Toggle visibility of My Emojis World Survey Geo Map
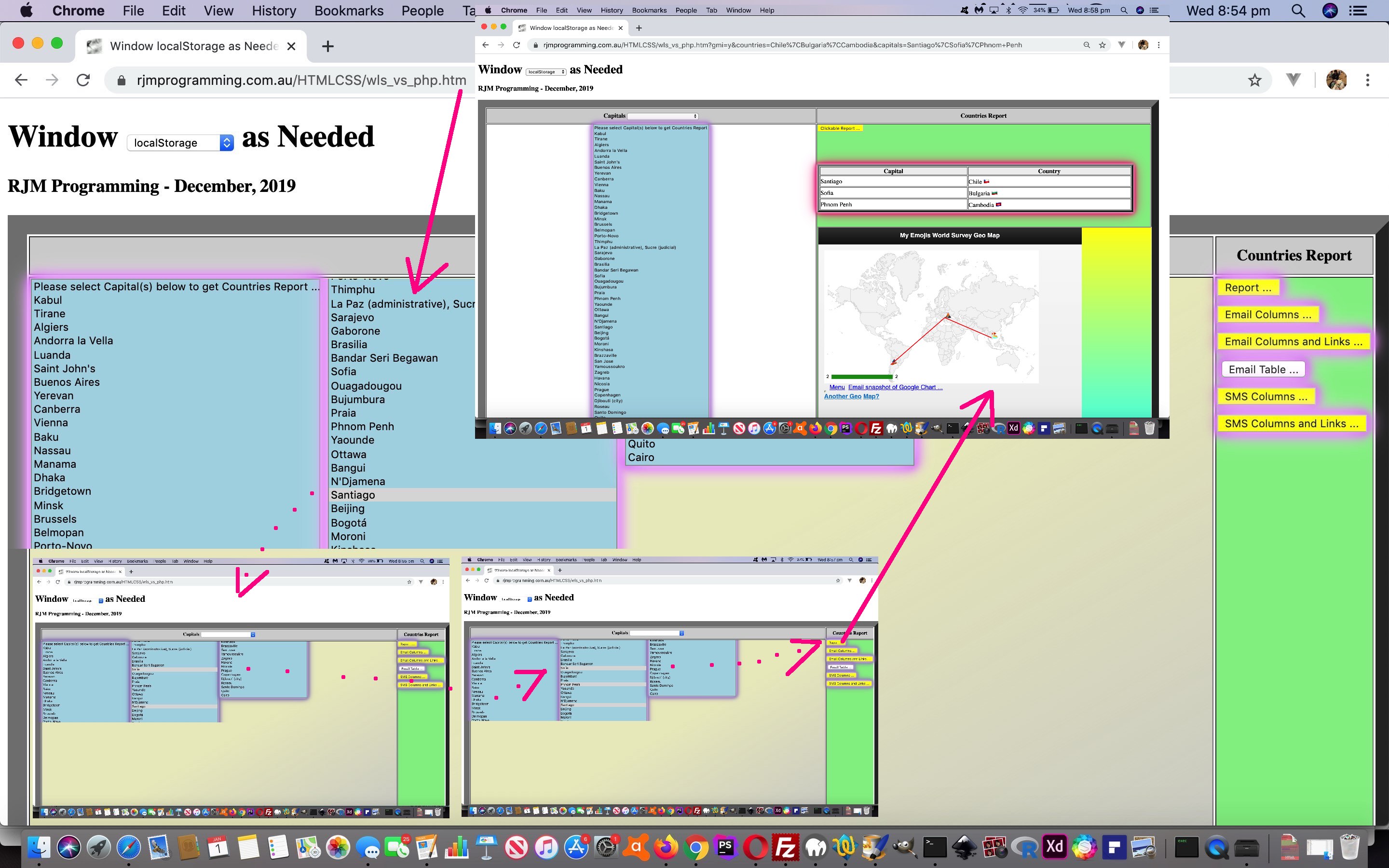The width and height of the screenshot is (1389, 868). [949, 235]
